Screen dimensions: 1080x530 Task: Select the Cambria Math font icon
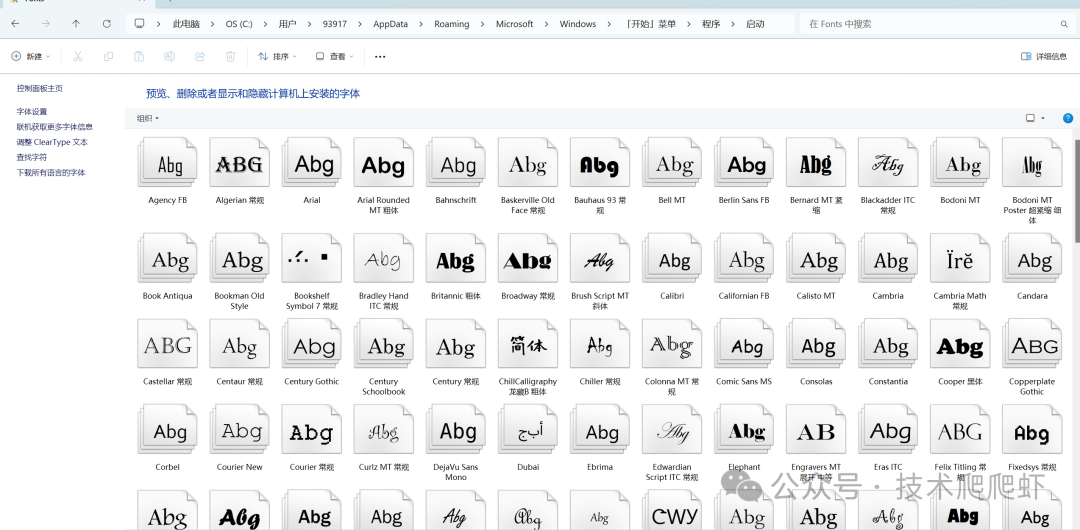[x=960, y=259]
